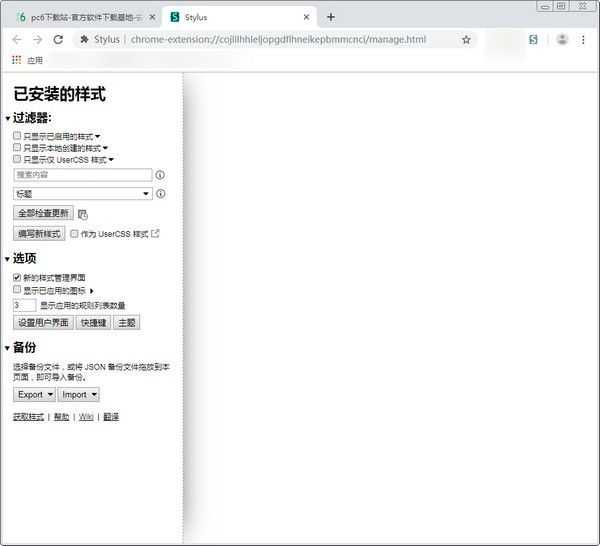Open the Chrome profile avatar icon
Image resolution: width=600 pixels, height=546 pixels.
562,39
